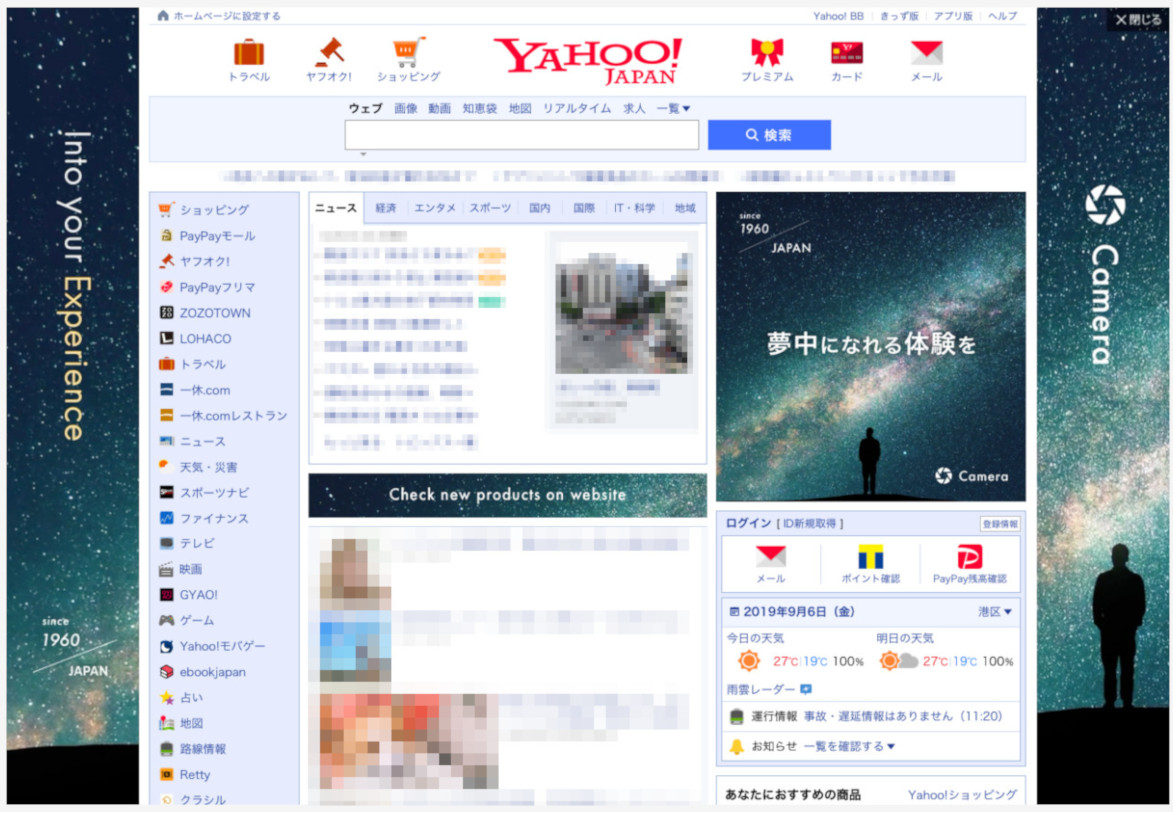Click the 雨雲レーダー radar icon
This screenshot has width=1173, height=813.
pyautogui.click(x=806, y=689)
